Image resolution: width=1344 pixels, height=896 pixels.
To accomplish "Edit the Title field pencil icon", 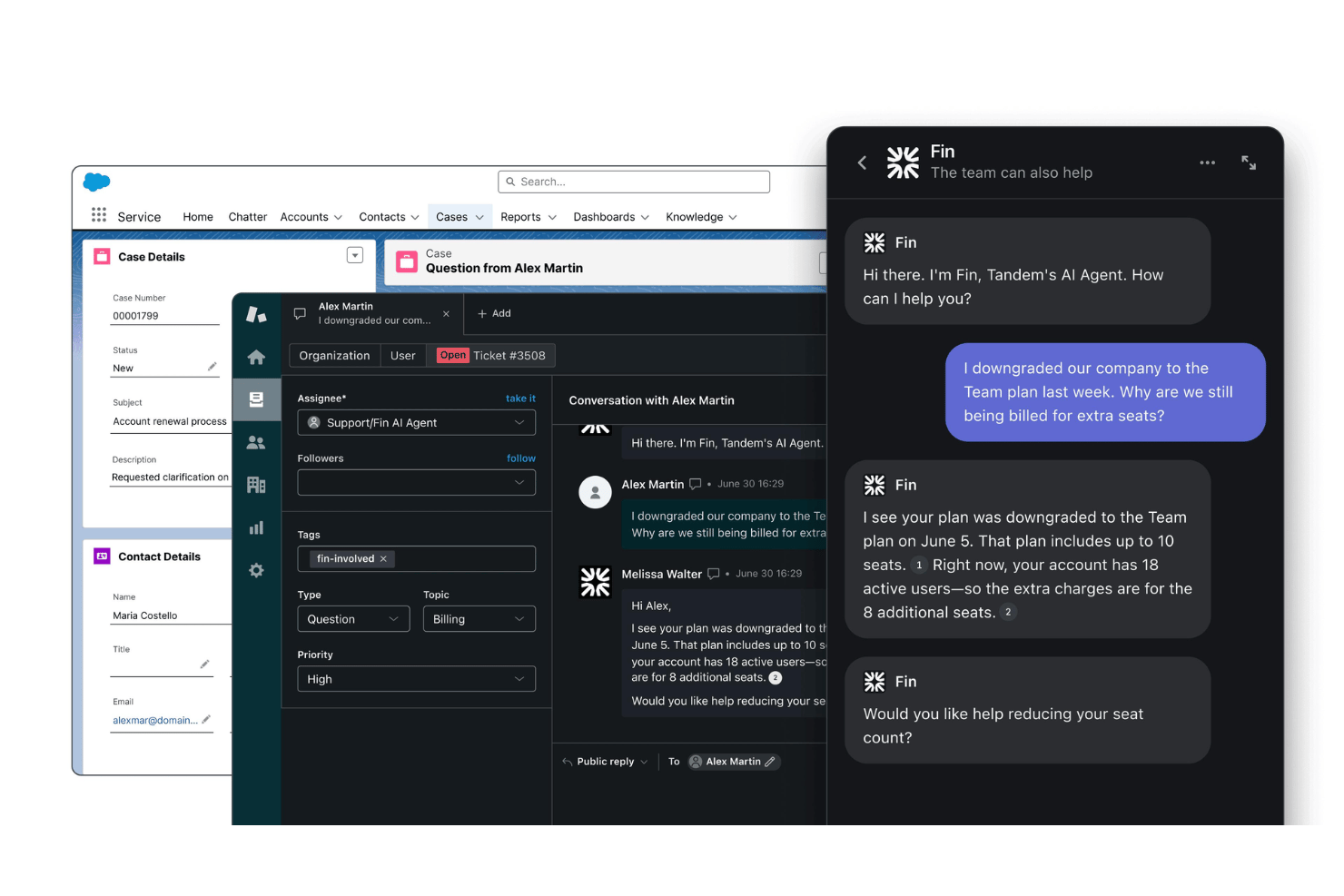I will point(204,665).
